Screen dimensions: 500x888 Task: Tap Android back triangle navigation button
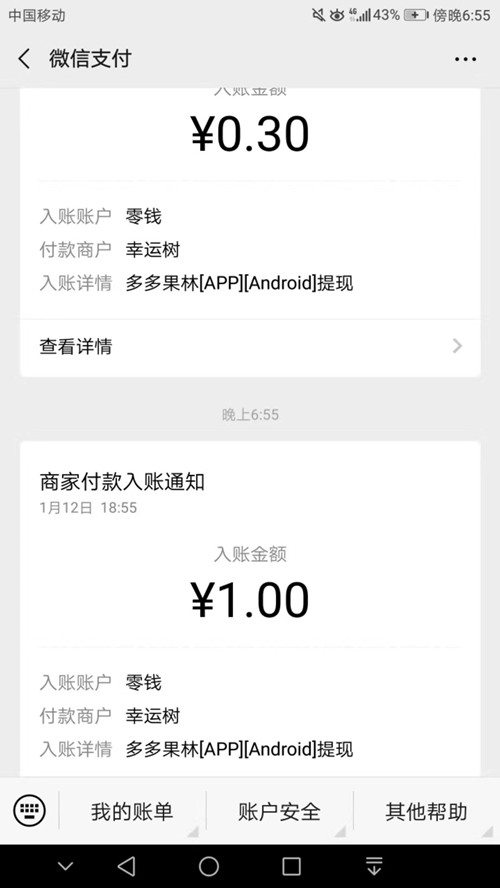click(x=126, y=866)
